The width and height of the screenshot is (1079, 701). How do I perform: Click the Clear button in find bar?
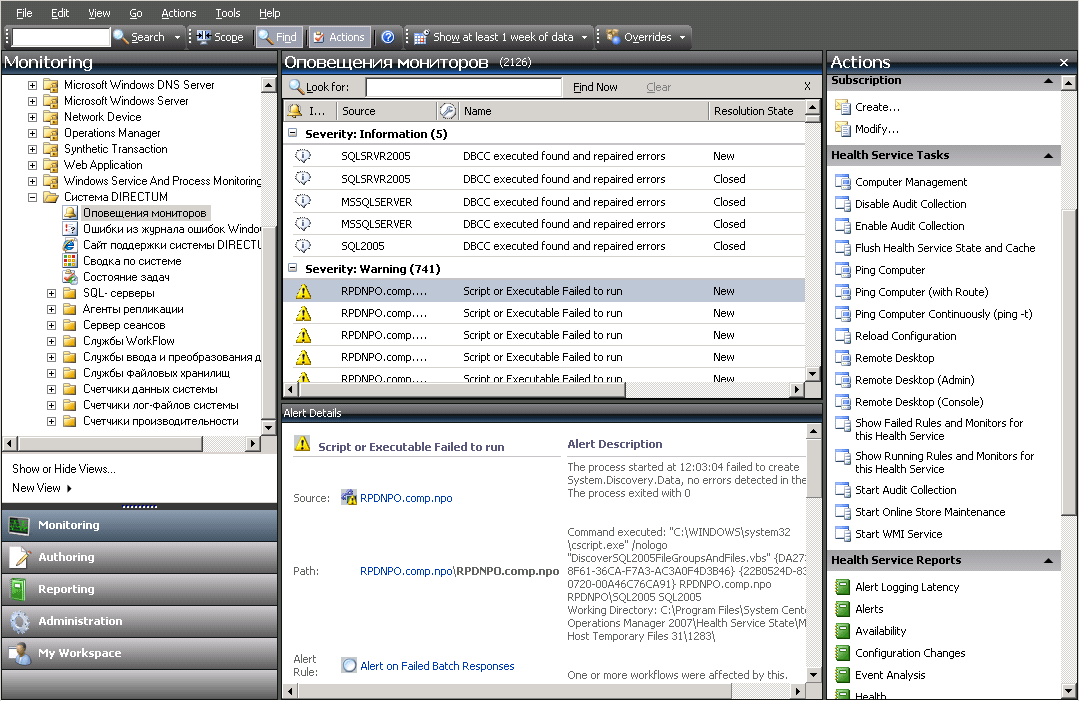(x=659, y=87)
